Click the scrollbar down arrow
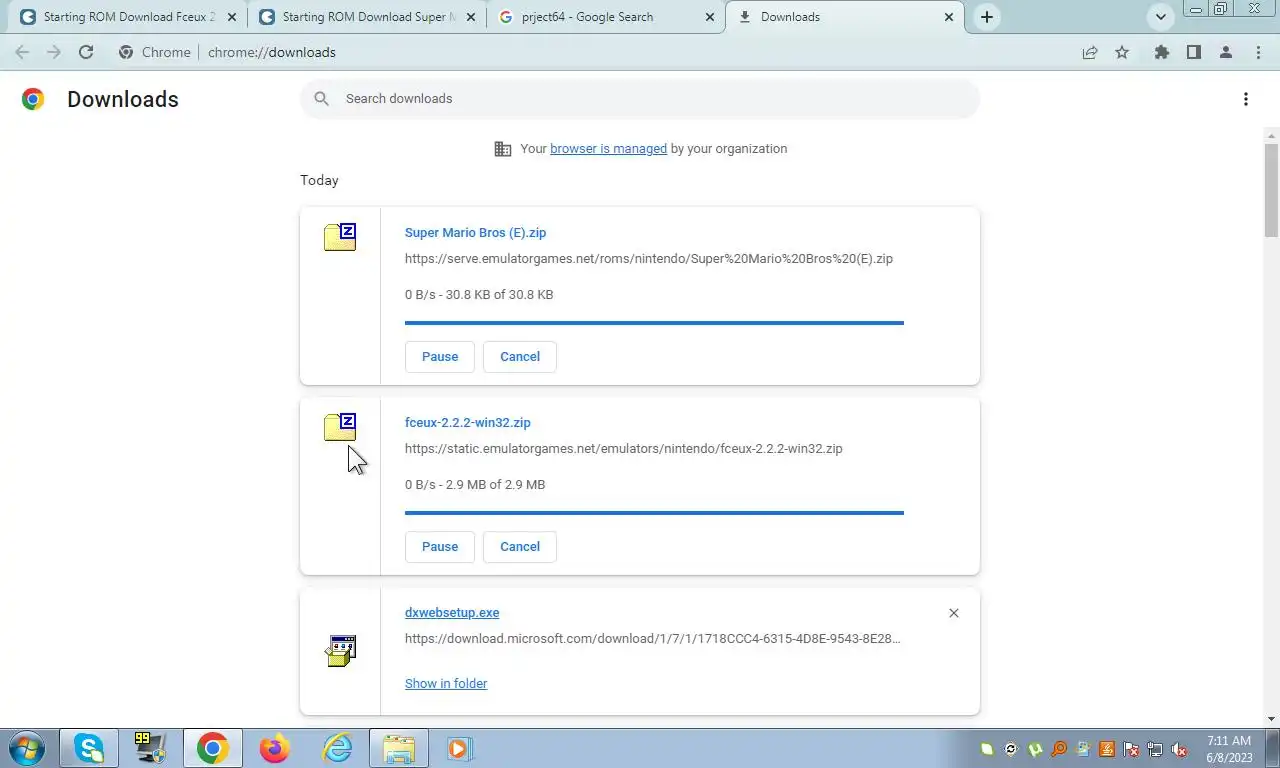Image resolution: width=1280 pixels, height=768 pixels. (1272, 719)
